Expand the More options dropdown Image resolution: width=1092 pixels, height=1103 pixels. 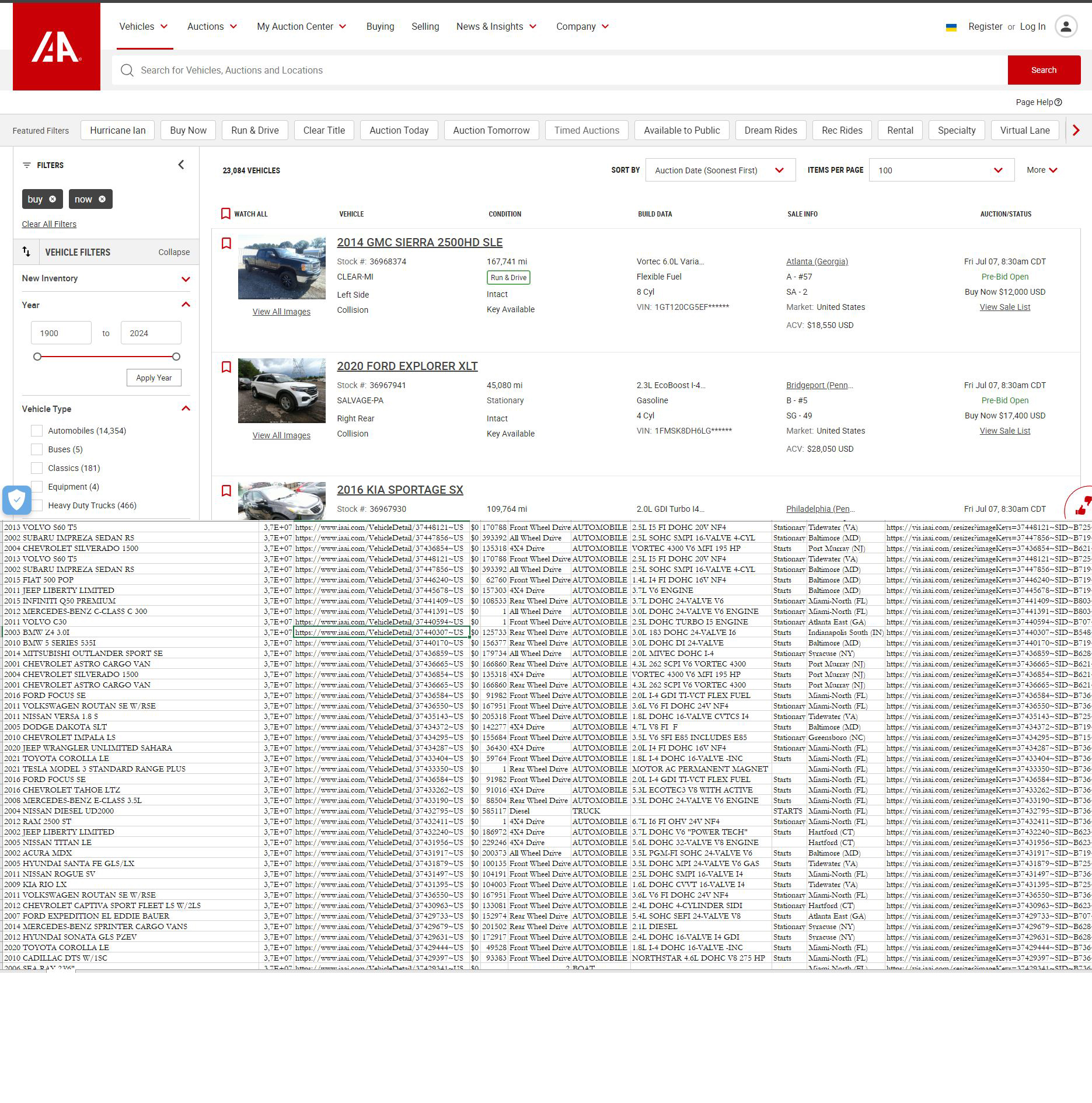coord(1042,170)
